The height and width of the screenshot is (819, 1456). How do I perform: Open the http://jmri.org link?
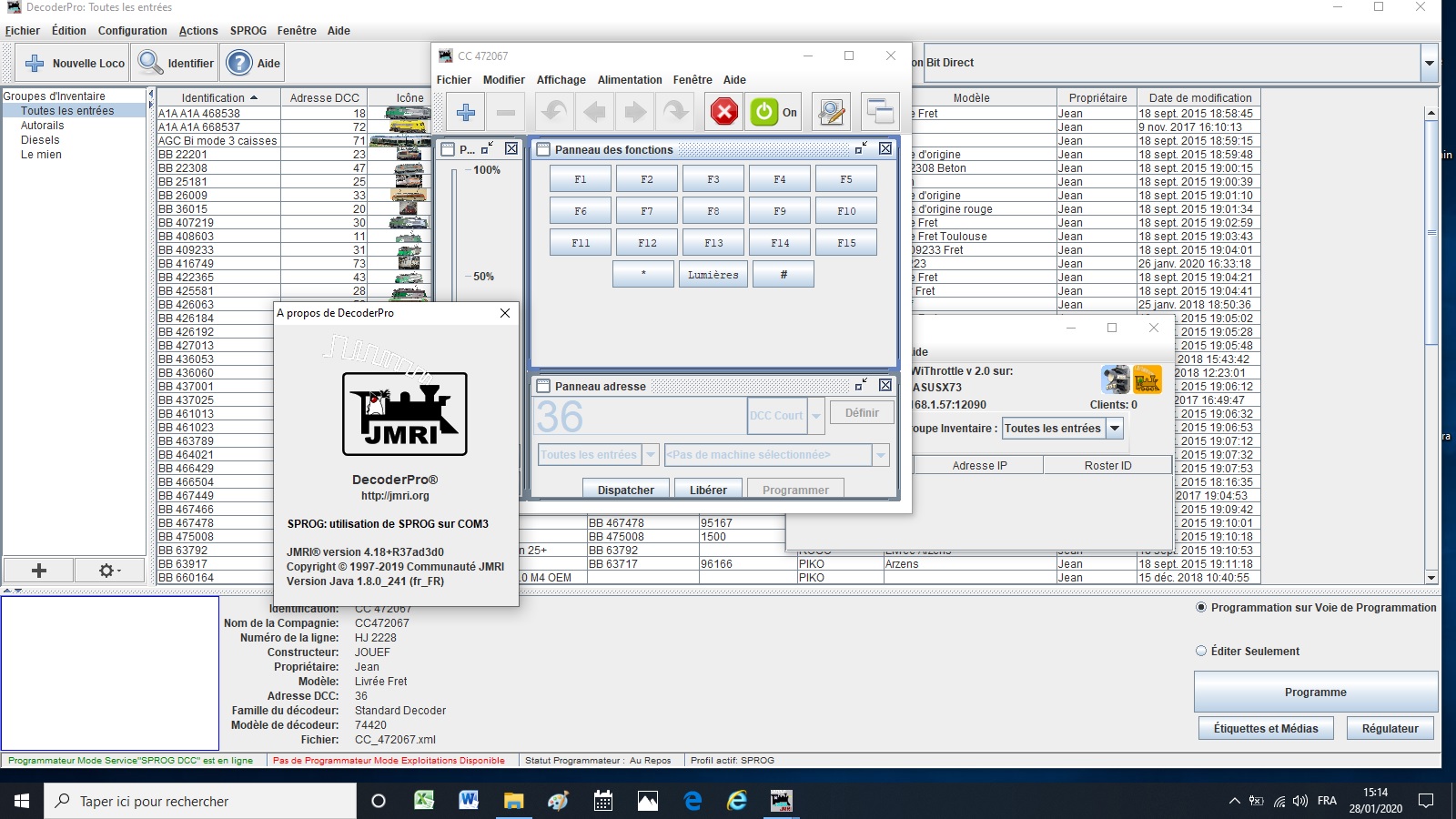pos(395,496)
